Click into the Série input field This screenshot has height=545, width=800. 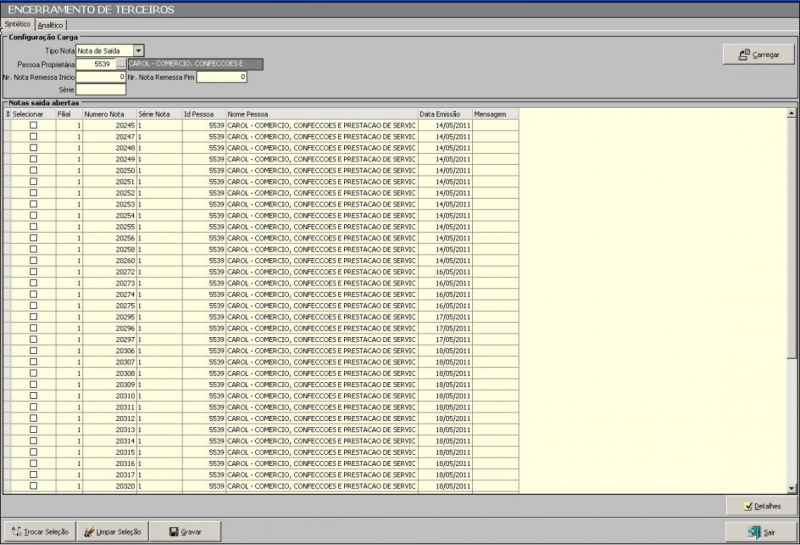pos(102,90)
